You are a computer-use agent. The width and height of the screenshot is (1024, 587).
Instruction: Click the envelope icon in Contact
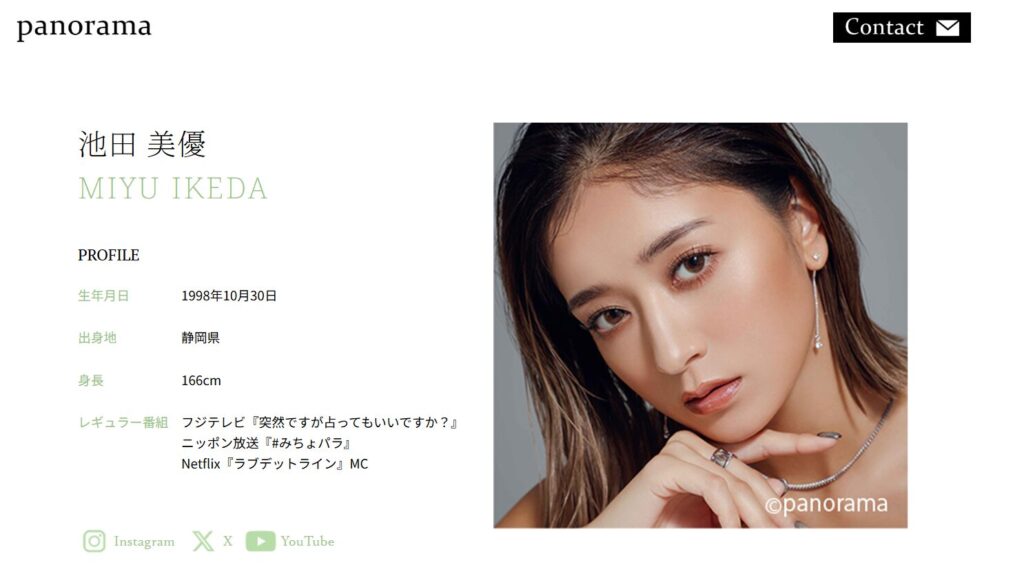click(x=948, y=27)
